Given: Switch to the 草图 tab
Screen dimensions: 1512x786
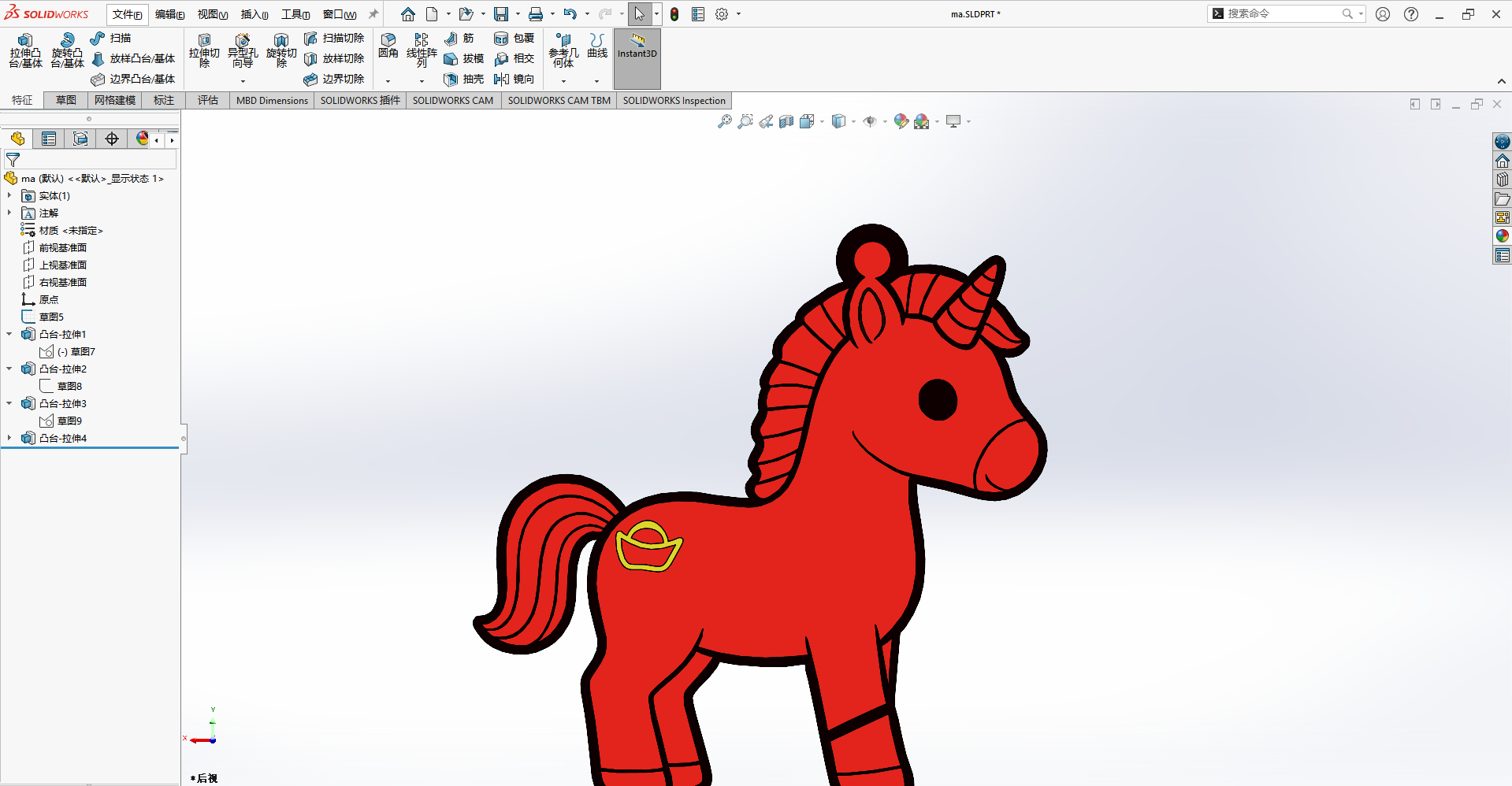Looking at the screenshot, I should (66, 100).
